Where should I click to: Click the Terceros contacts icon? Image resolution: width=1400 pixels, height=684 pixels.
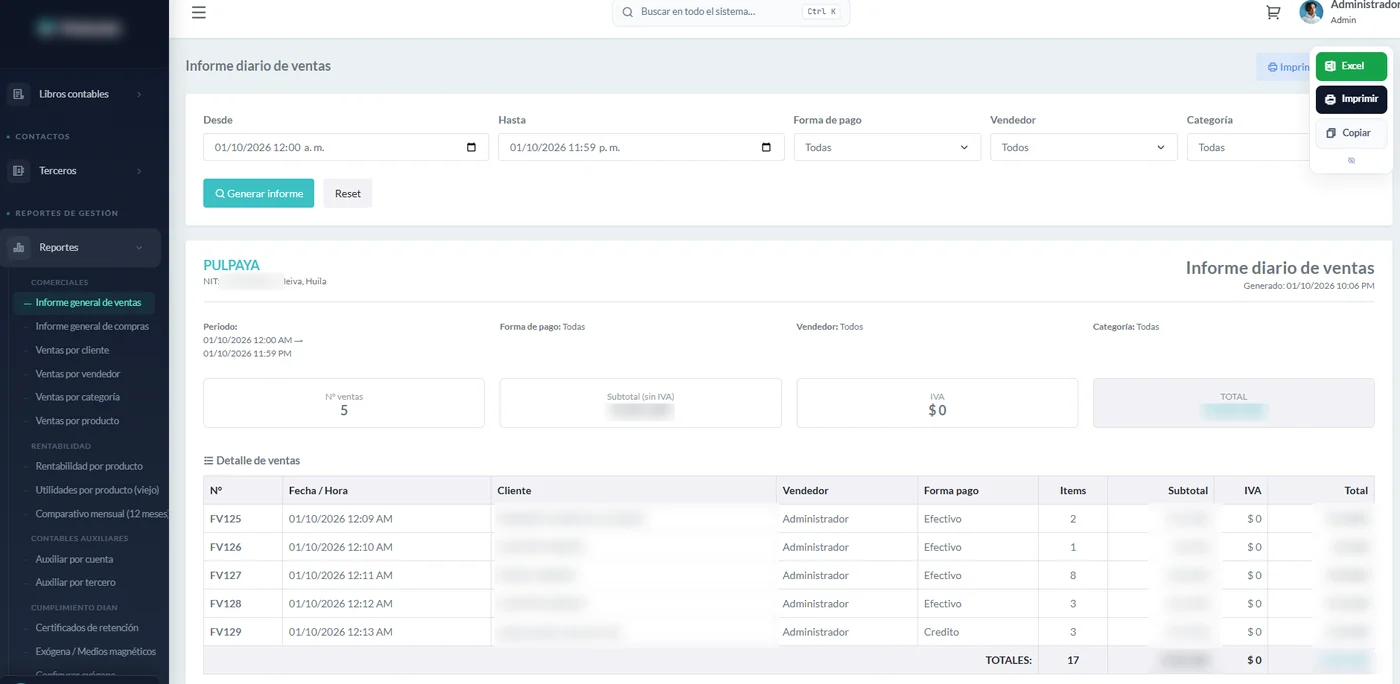pos(19,171)
